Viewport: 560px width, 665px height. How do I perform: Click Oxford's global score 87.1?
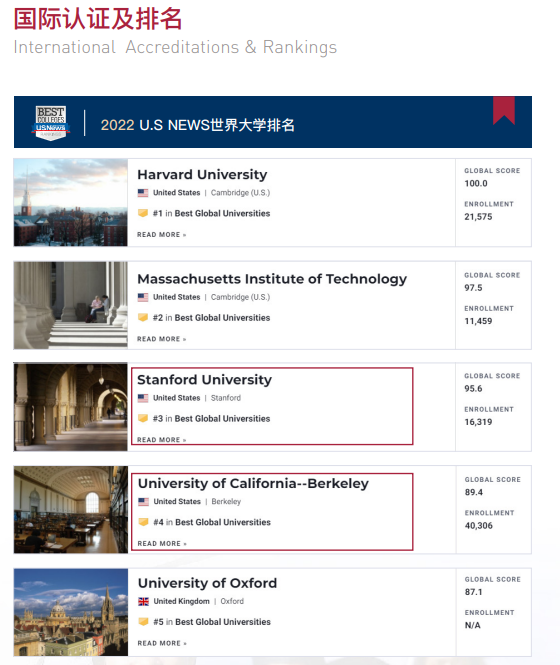point(473,592)
